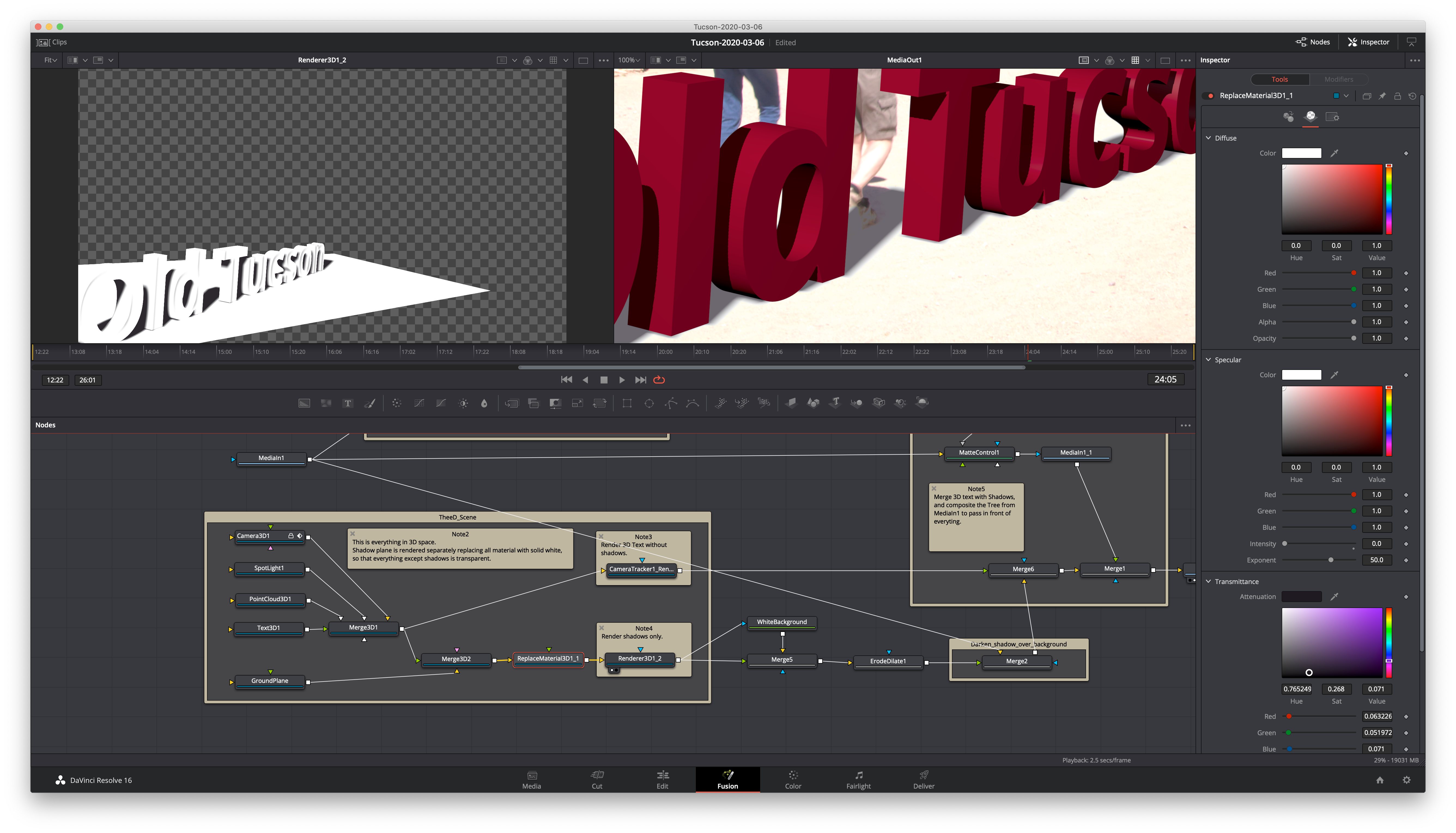Select the Modifiers tab in Inspector
Image resolution: width=1456 pixels, height=833 pixels.
tap(1339, 80)
